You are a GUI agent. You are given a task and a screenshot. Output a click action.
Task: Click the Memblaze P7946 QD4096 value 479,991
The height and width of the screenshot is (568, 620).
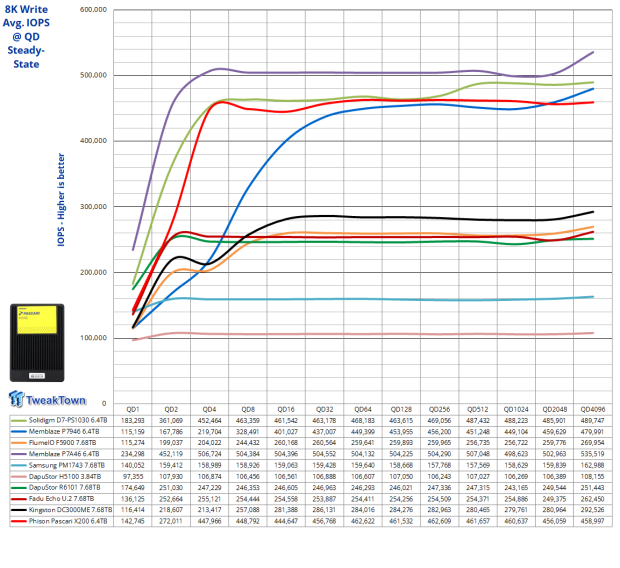592,432
